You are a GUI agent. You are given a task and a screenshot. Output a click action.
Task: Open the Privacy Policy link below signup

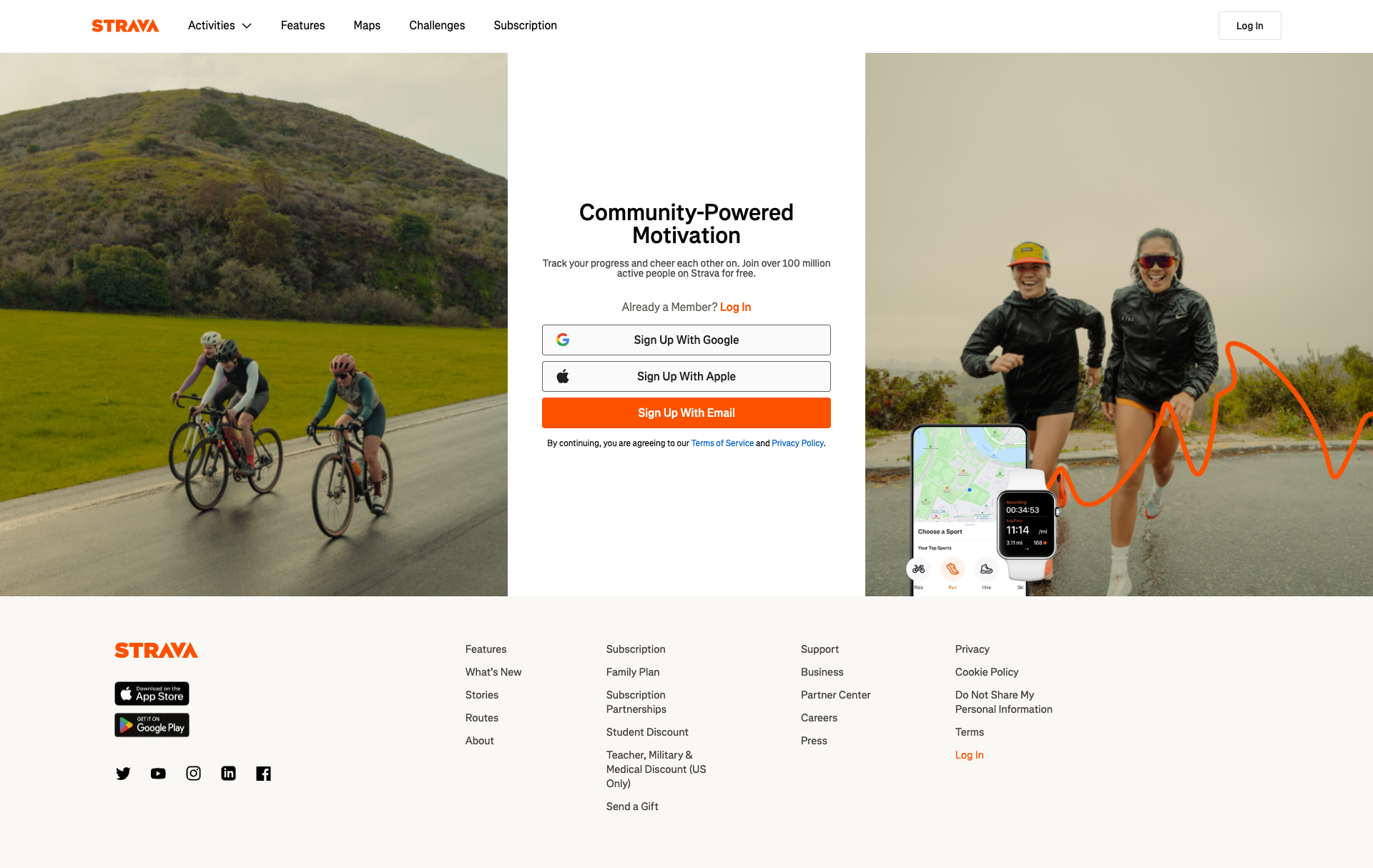[x=797, y=443]
